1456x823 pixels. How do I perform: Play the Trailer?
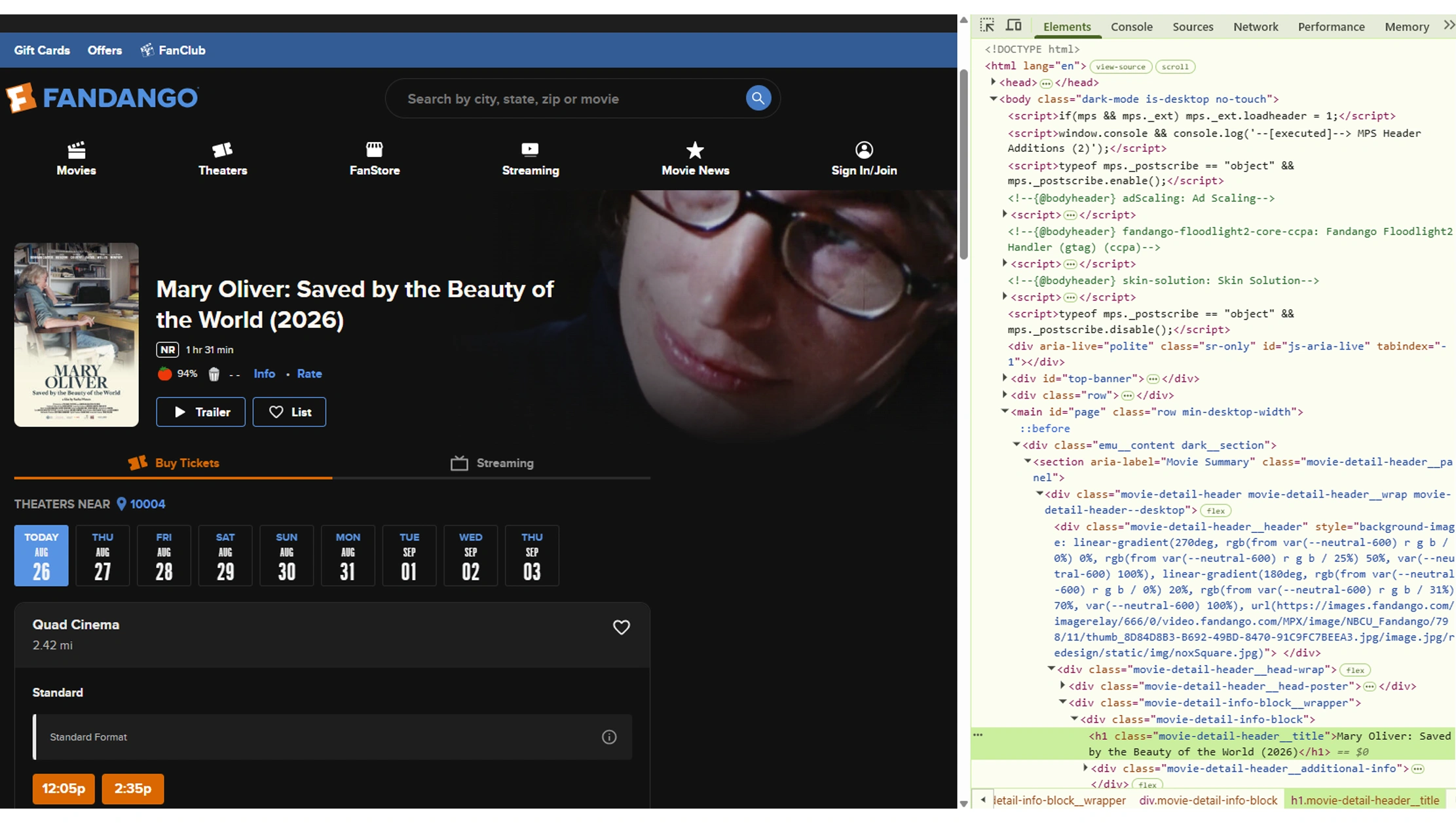pyautogui.click(x=200, y=412)
